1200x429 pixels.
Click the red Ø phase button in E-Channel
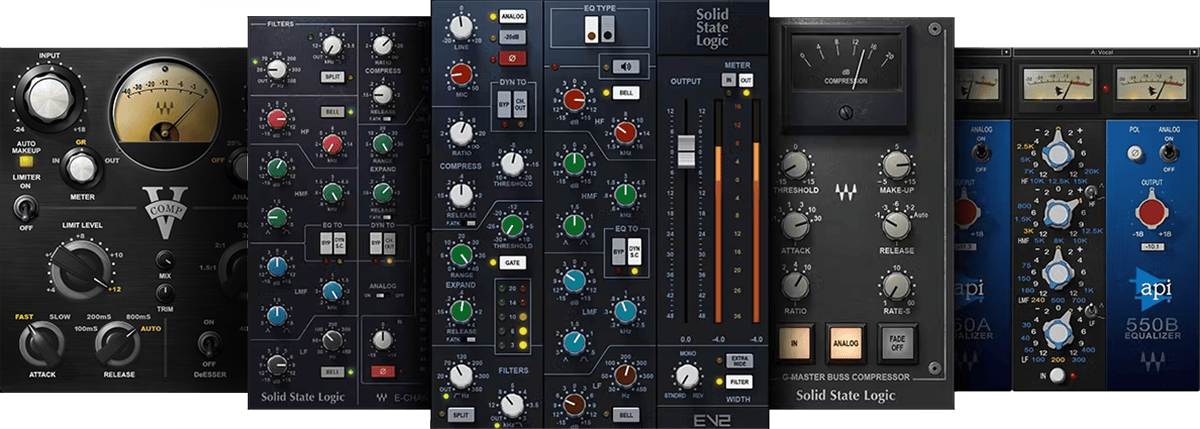(x=383, y=372)
